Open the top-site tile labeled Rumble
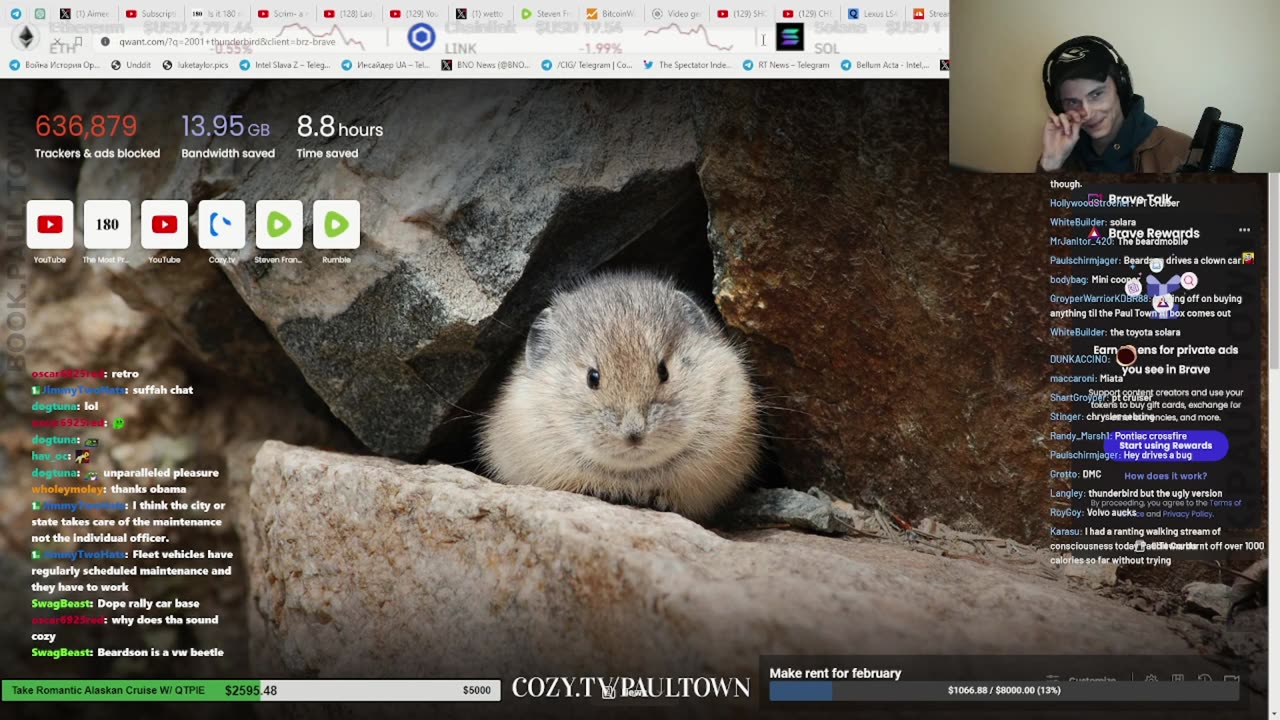Viewport: 1280px width, 720px height. (336, 224)
